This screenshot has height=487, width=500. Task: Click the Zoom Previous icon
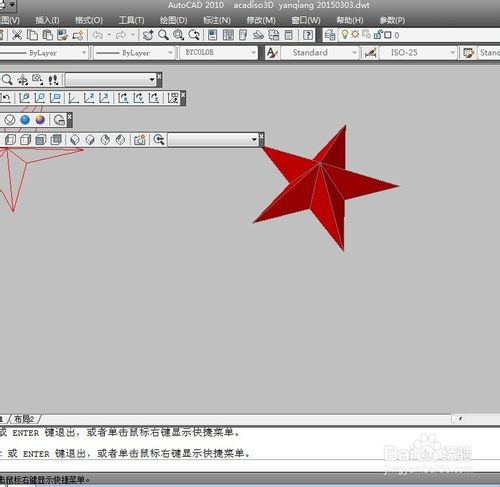click(x=194, y=35)
